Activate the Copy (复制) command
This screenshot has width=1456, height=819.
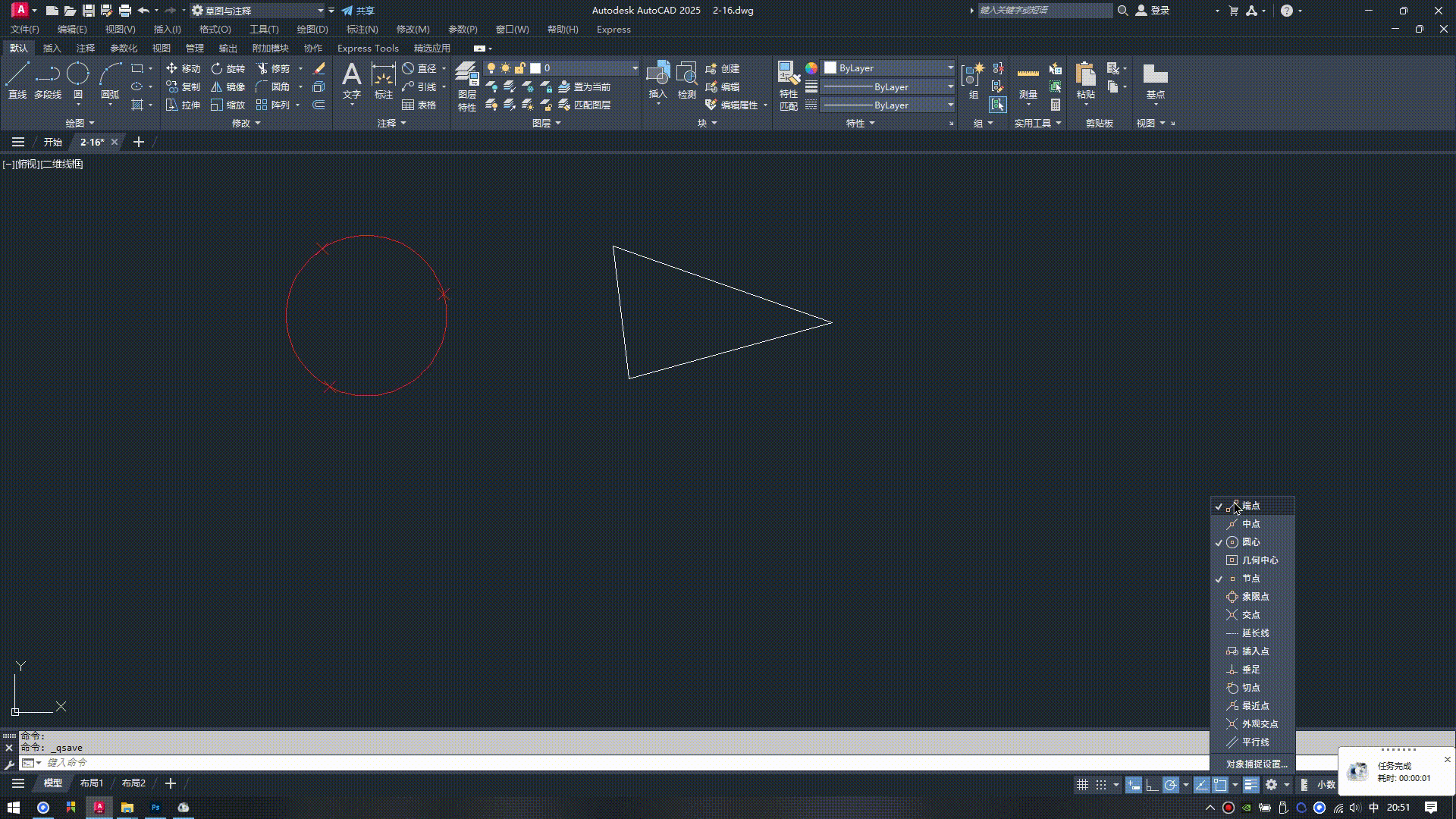(183, 86)
